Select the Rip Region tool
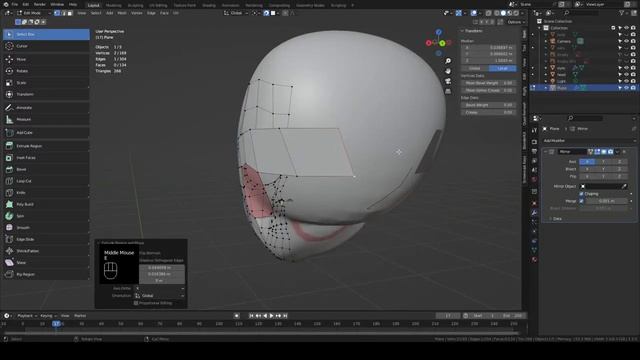This screenshot has width=640, height=360. click(46, 274)
